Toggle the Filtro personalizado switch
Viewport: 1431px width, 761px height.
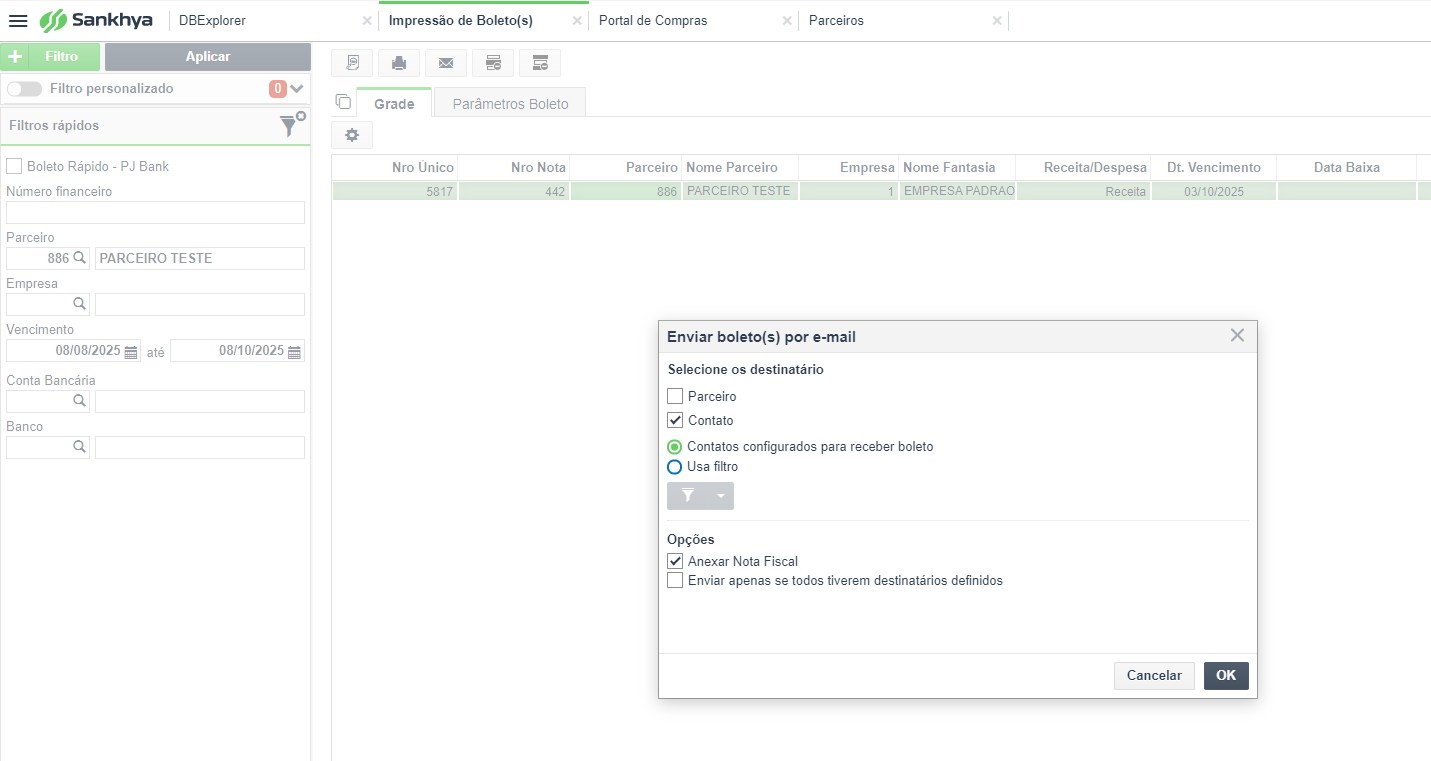[x=24, y=89]
